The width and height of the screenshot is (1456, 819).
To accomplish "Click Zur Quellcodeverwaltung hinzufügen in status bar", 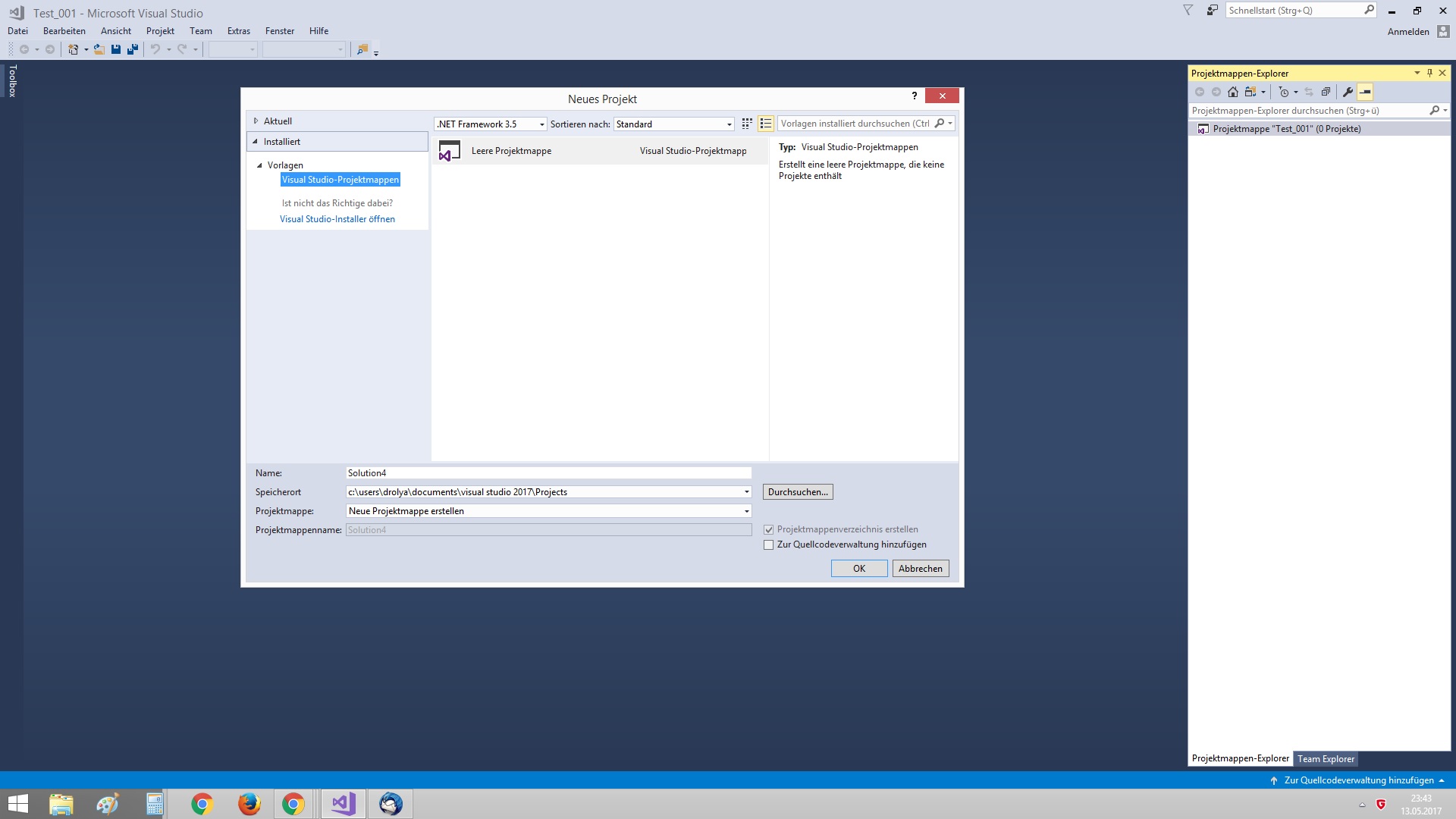I will (x=1358, y=780).
